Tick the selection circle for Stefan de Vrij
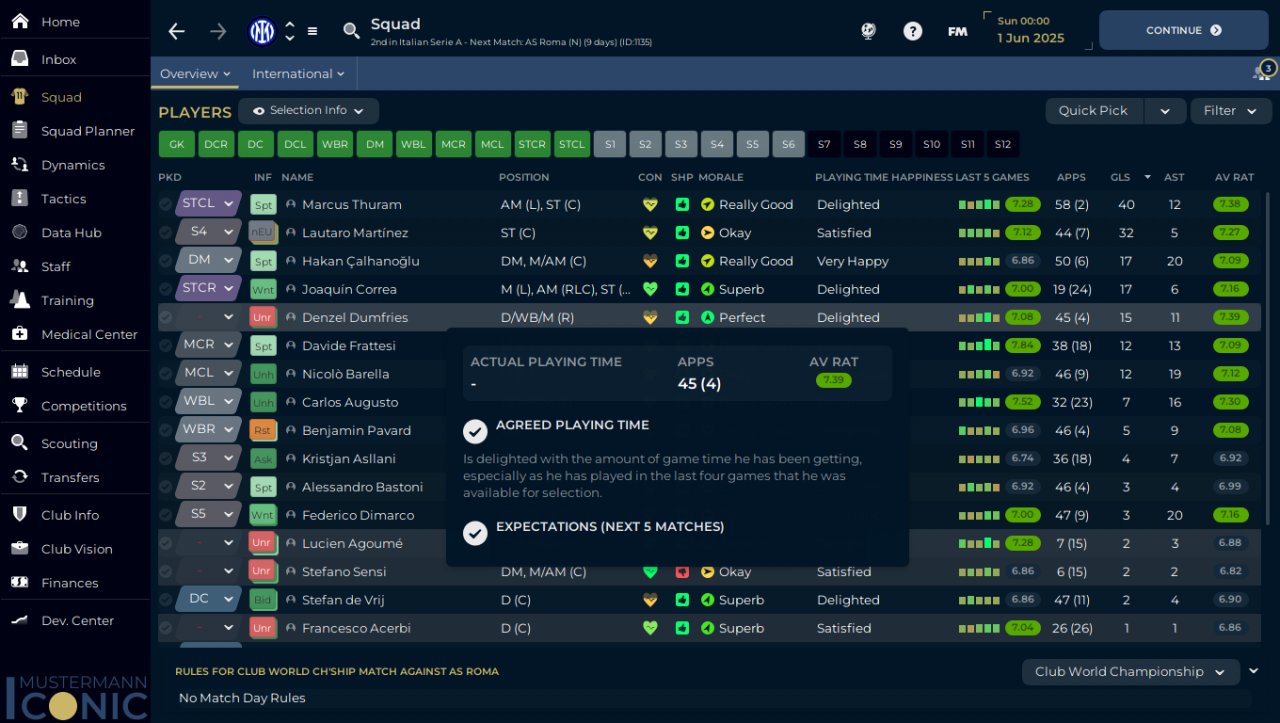Screen dimensions: 1280x723 tap(165, 600)
